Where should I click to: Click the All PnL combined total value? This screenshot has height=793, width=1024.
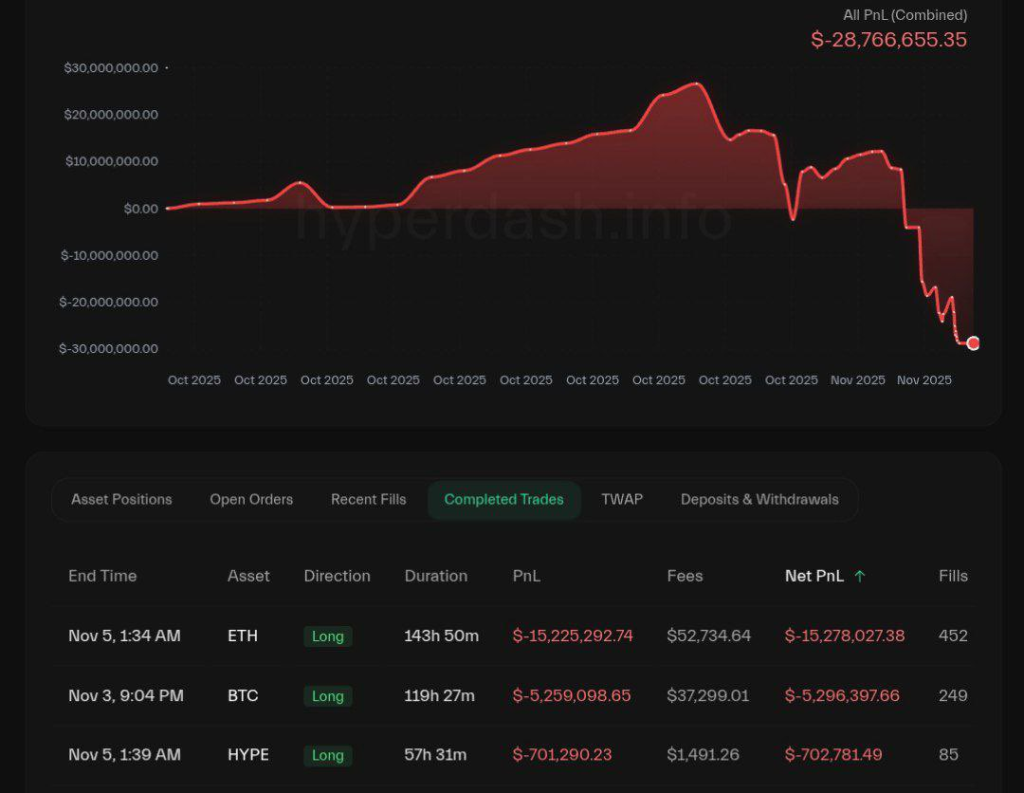pyautogui.click(x=888, y=40)
